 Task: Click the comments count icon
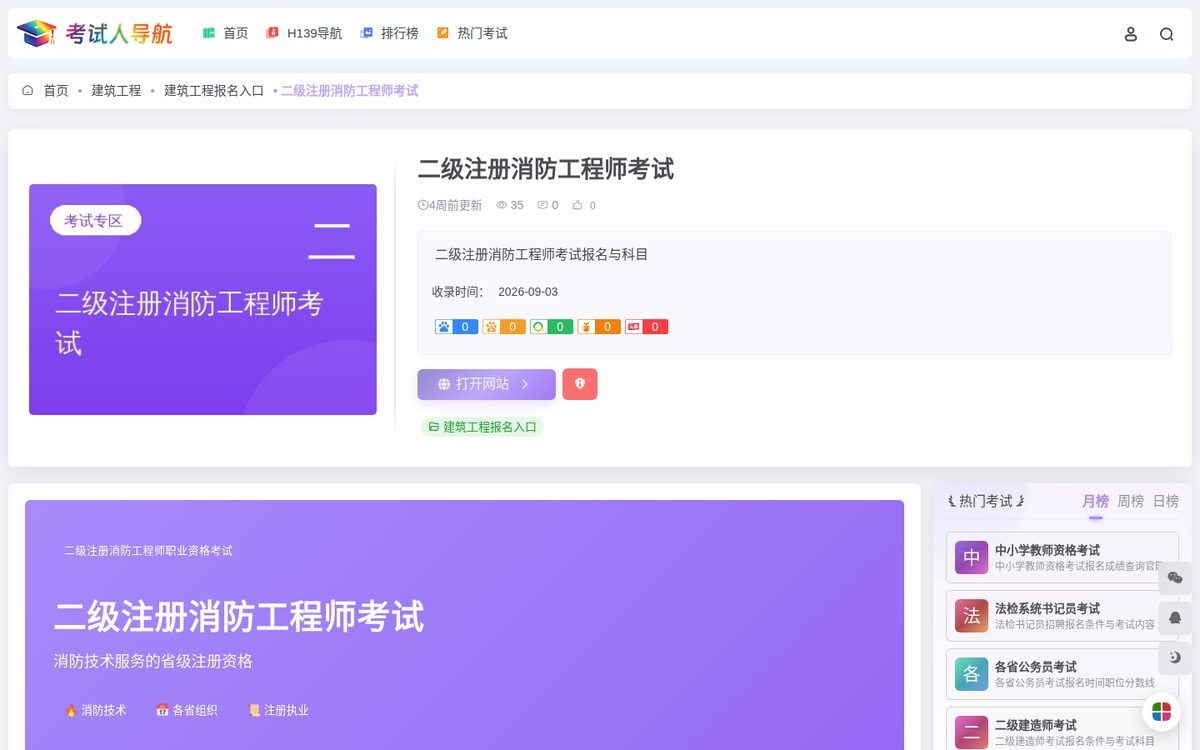click(x=543, y=205)
